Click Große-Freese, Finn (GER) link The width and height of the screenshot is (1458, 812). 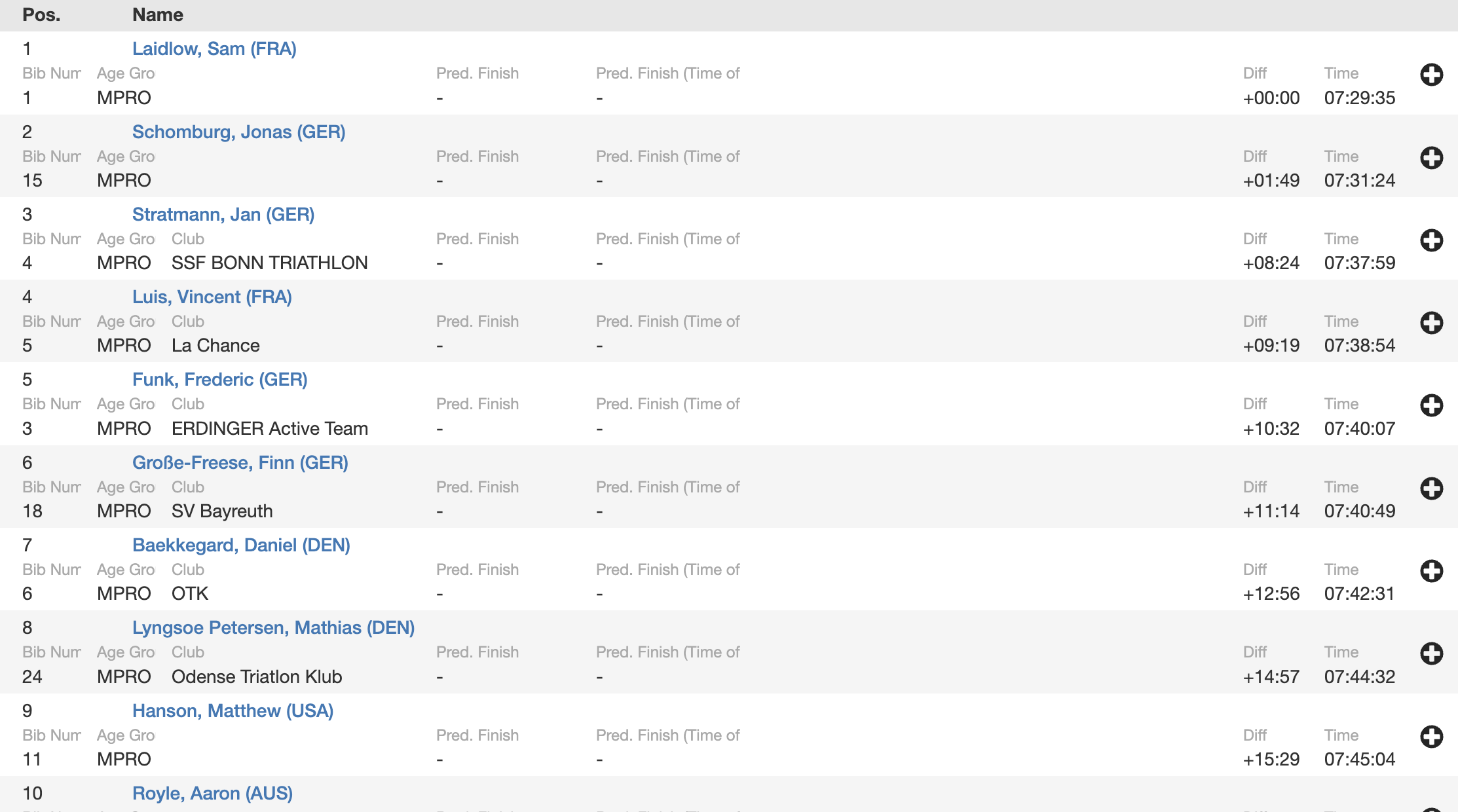pyautogui.click(x=240, y=463)
